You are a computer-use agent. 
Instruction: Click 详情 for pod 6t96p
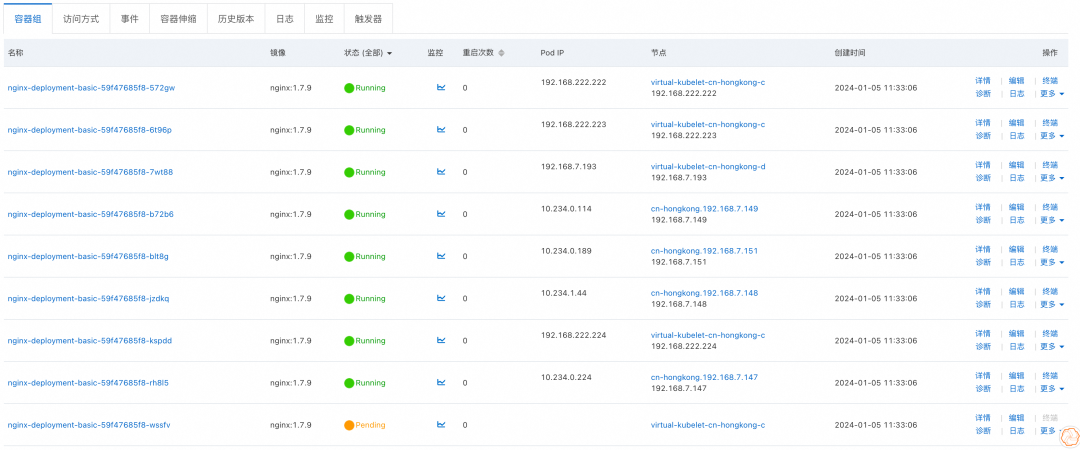point(983,123)
